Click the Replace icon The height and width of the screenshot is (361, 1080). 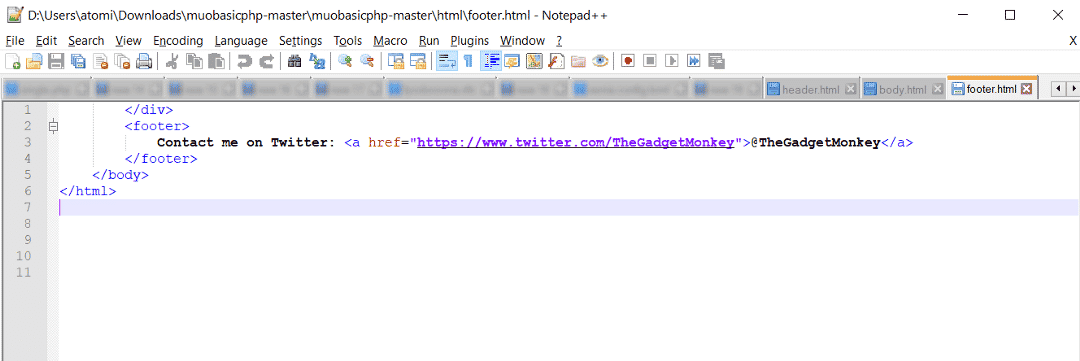pos(317,61)
